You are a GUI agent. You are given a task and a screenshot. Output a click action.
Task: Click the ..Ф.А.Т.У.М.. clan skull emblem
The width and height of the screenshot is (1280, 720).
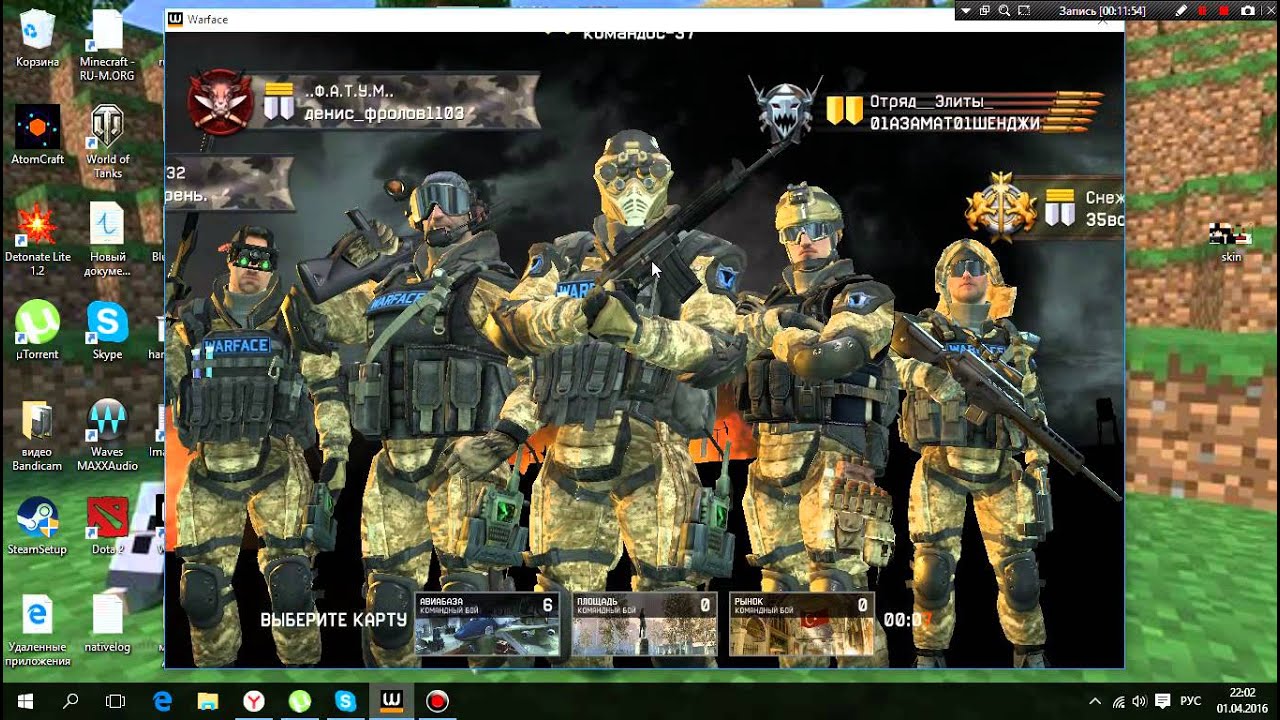pos(221,101)
